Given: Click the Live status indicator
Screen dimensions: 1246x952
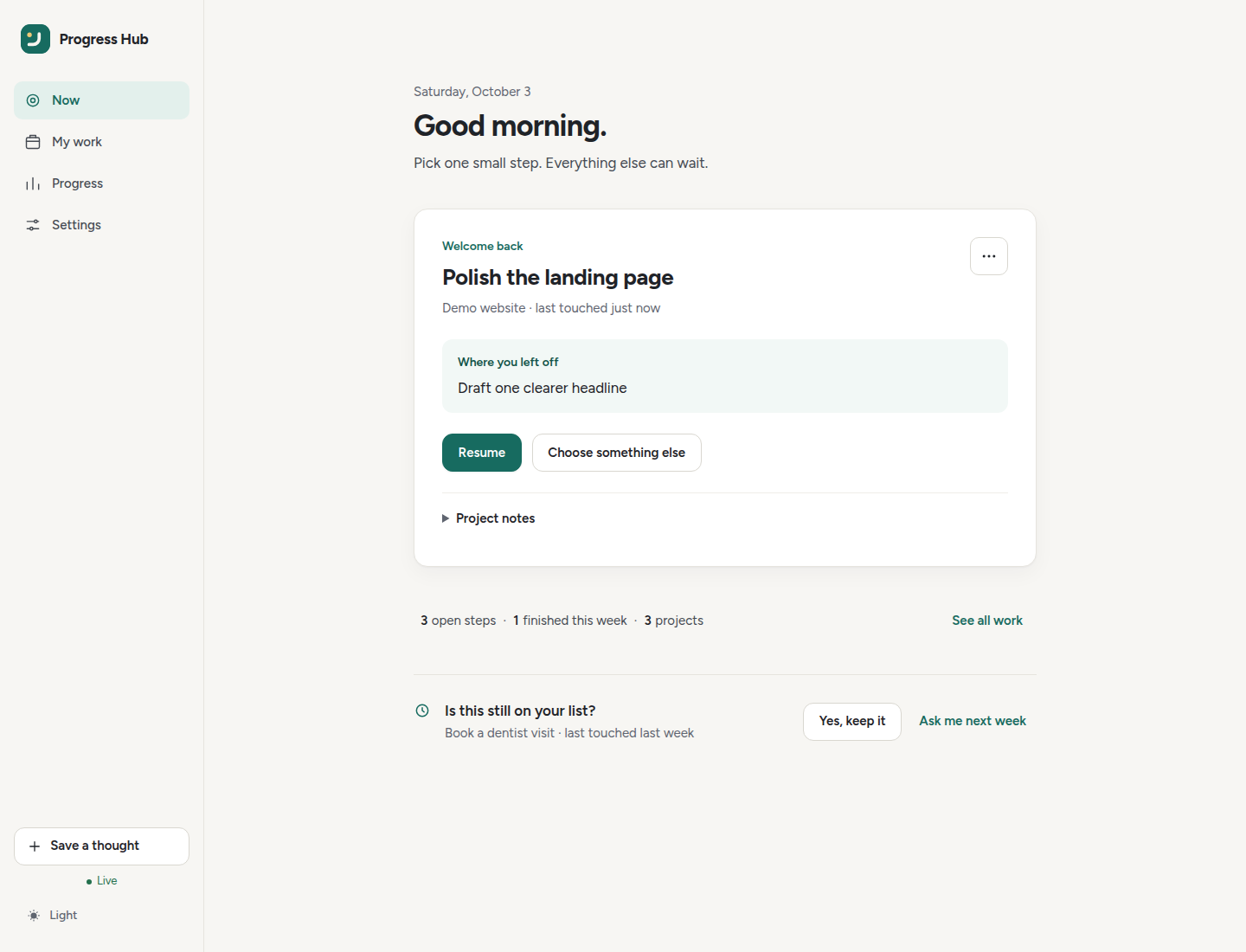Looking at the screenshot, I should pyautogui.click(x=101, y=881).
